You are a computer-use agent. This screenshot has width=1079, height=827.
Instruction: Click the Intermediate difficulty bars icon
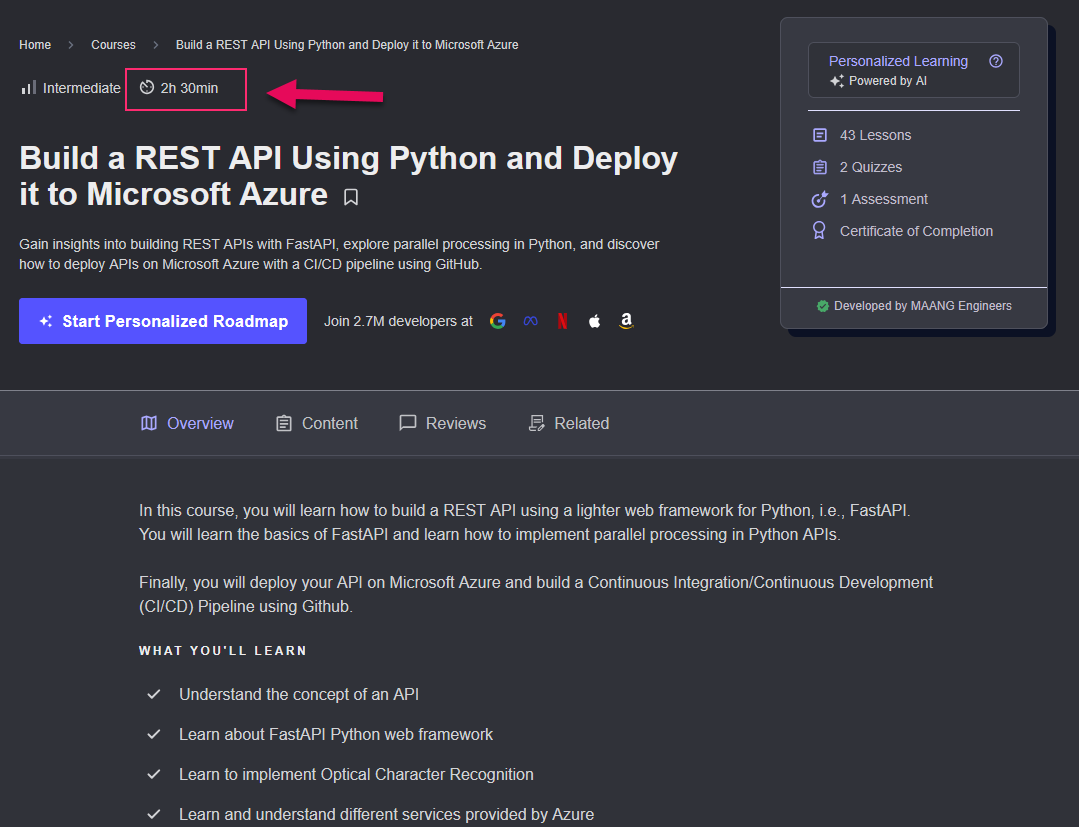coord(28,87)
